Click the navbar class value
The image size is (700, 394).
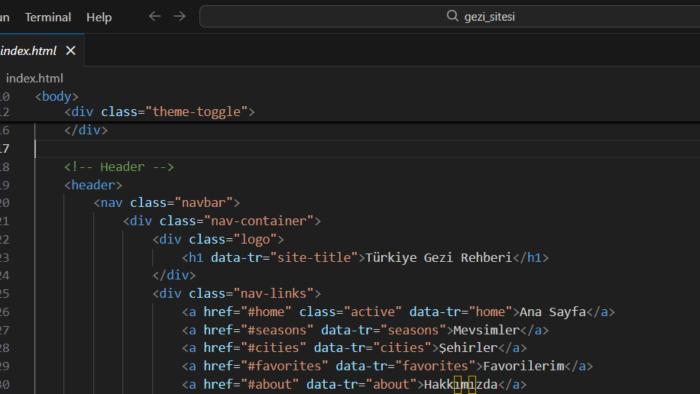pos(204,203)
